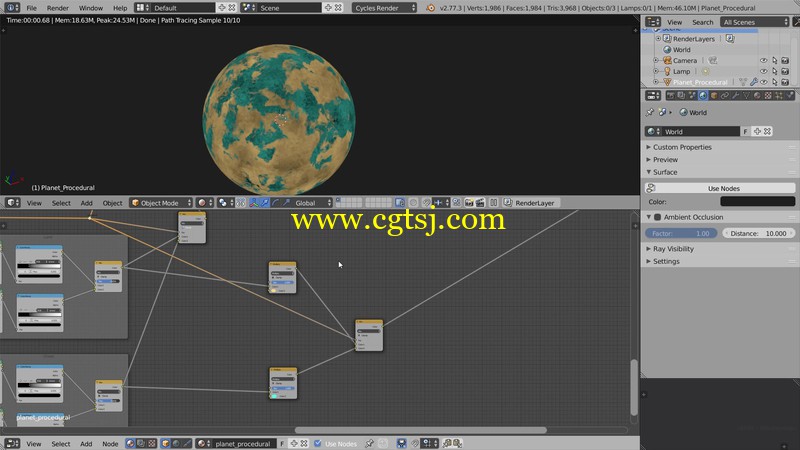Viewport: 800px width, 450px height.
Task: Open the Texture properties tab (checker icon)
Action: (768, 95)
